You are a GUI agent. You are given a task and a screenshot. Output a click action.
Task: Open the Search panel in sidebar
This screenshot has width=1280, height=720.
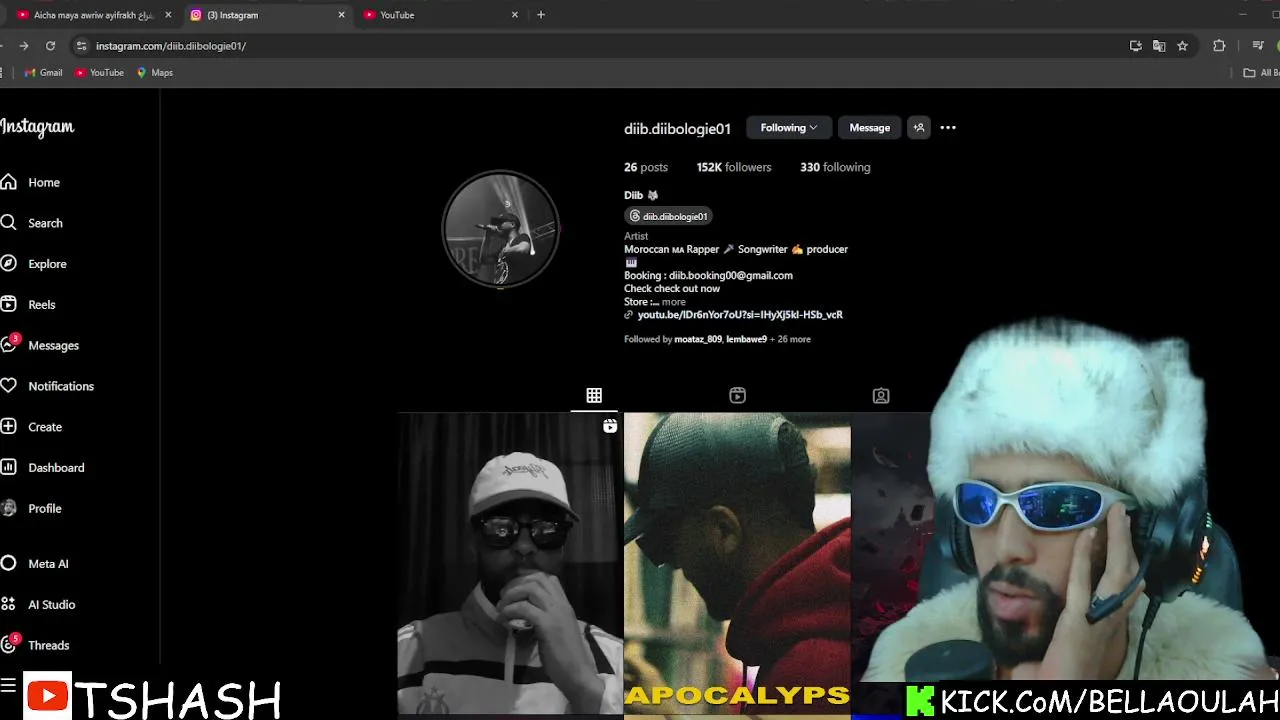[x=33, y=223]
